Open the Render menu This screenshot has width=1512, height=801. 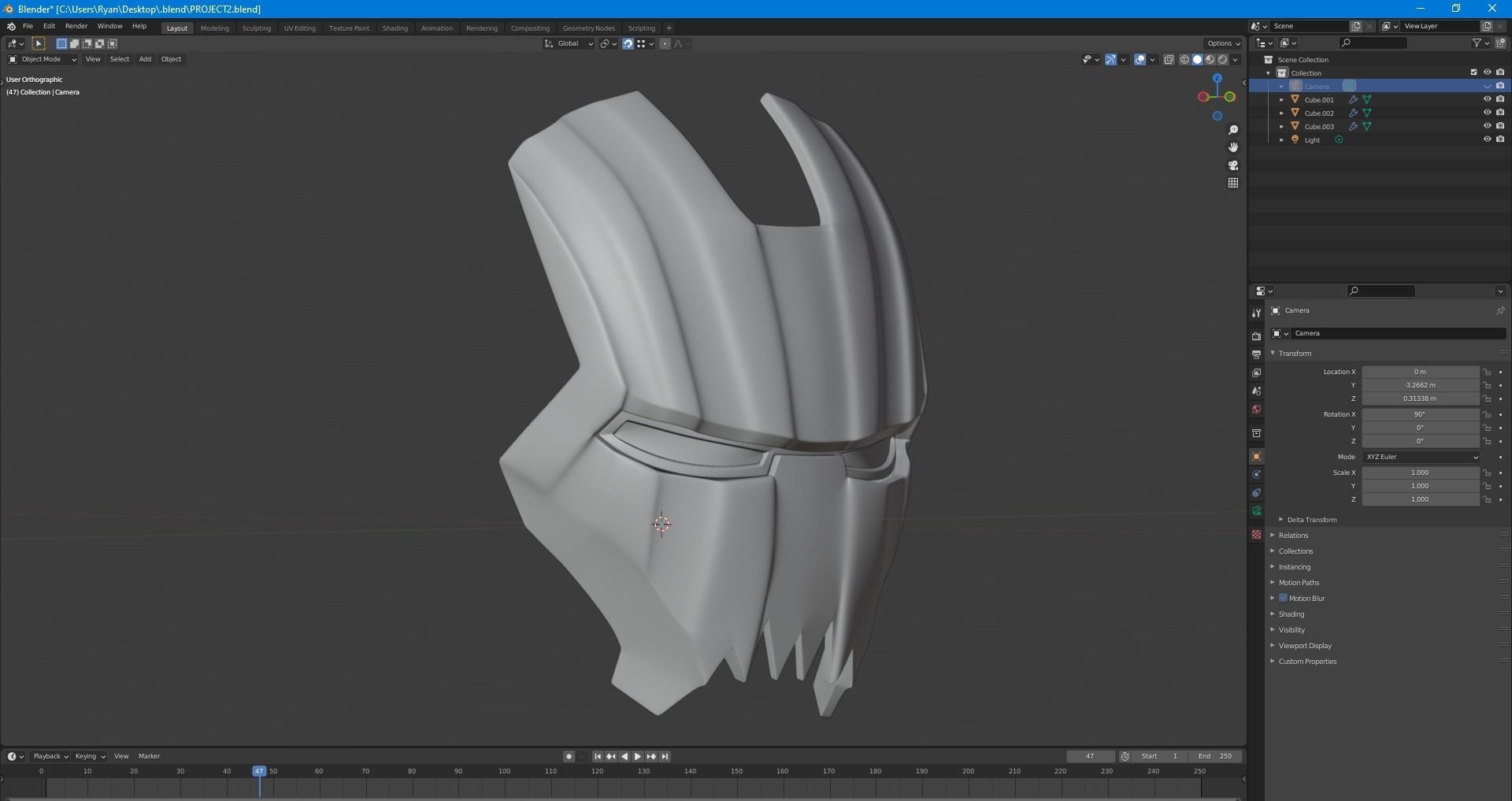click(76, 26)
